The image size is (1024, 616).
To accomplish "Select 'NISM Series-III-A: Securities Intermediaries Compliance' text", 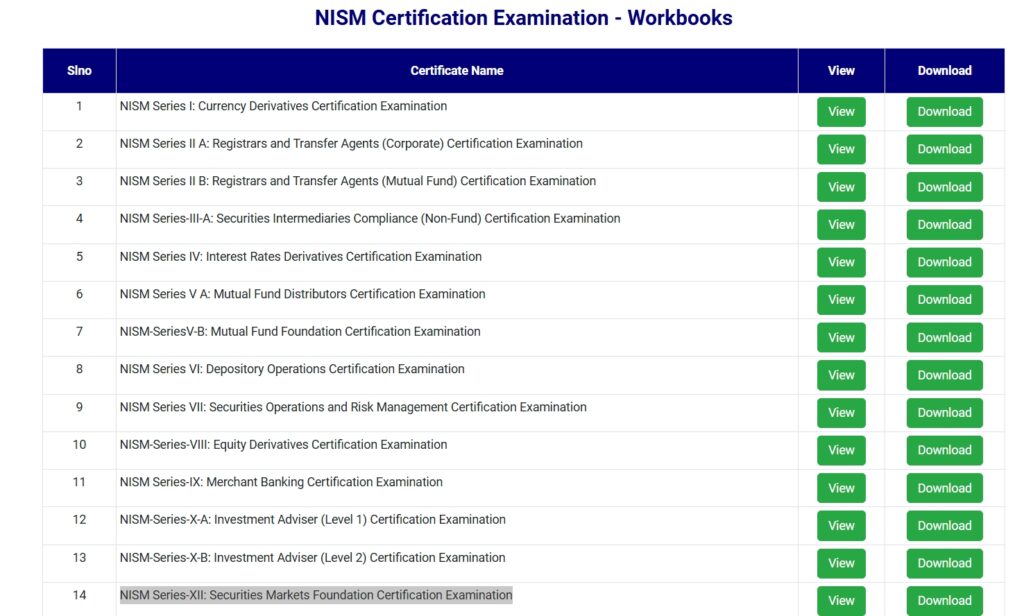I will pos(370,219).
